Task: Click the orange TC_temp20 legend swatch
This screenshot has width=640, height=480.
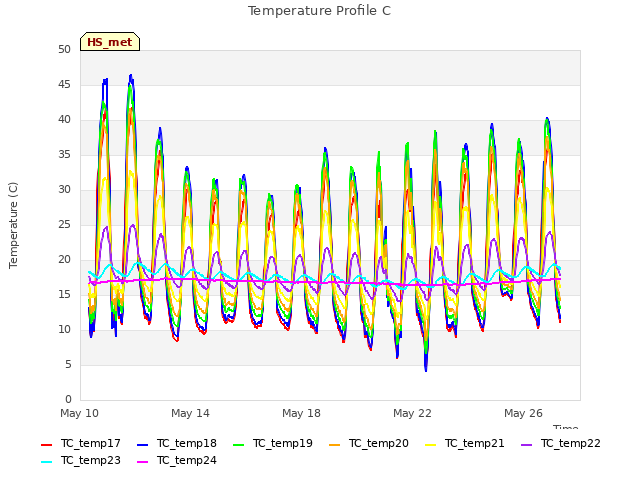Action: pyautogui.click(x=334, y=444)
